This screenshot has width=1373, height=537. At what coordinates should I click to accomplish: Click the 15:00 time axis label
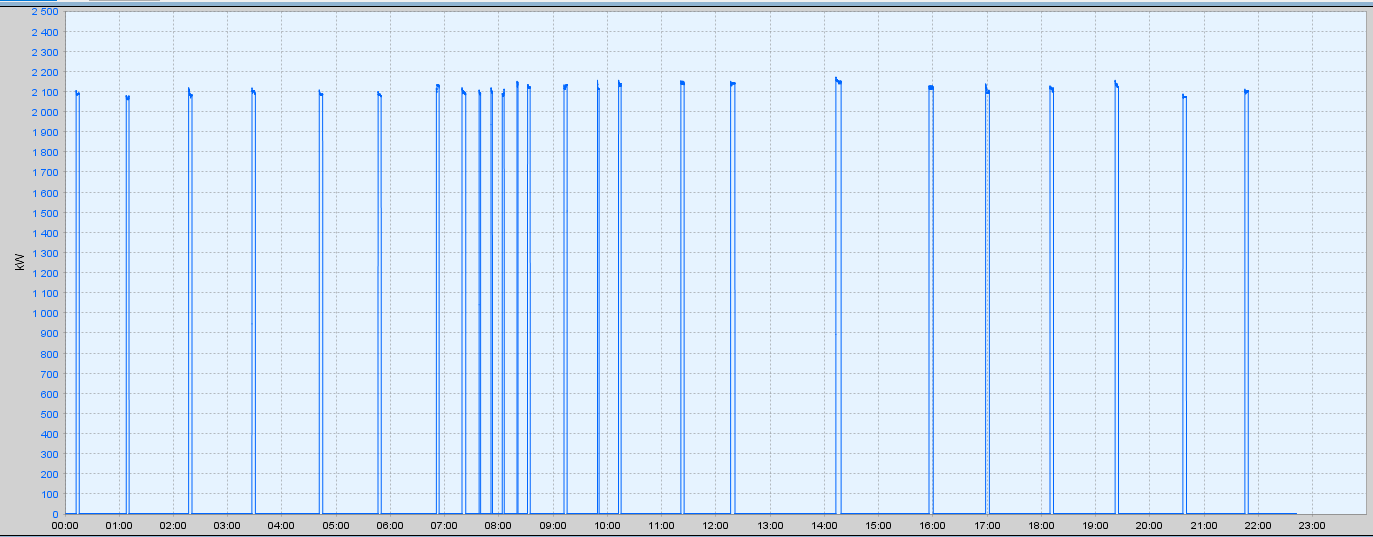878,525
